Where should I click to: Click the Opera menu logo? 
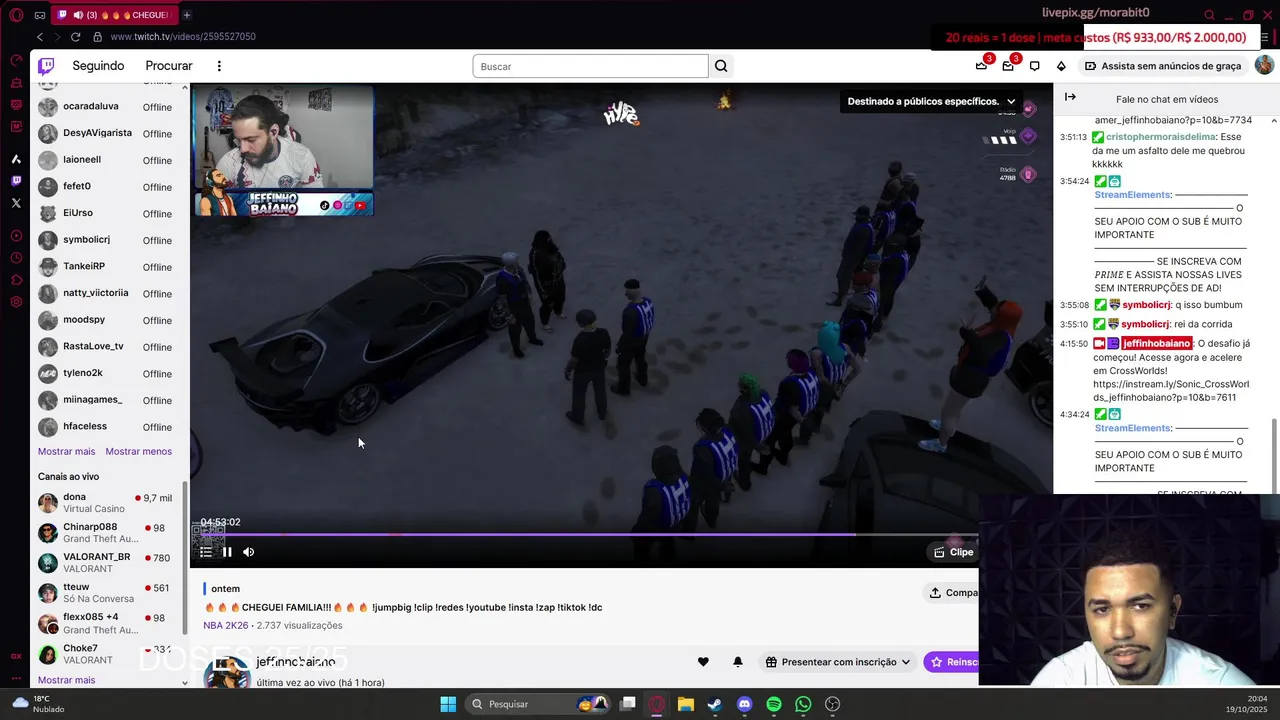coord(16,15)
